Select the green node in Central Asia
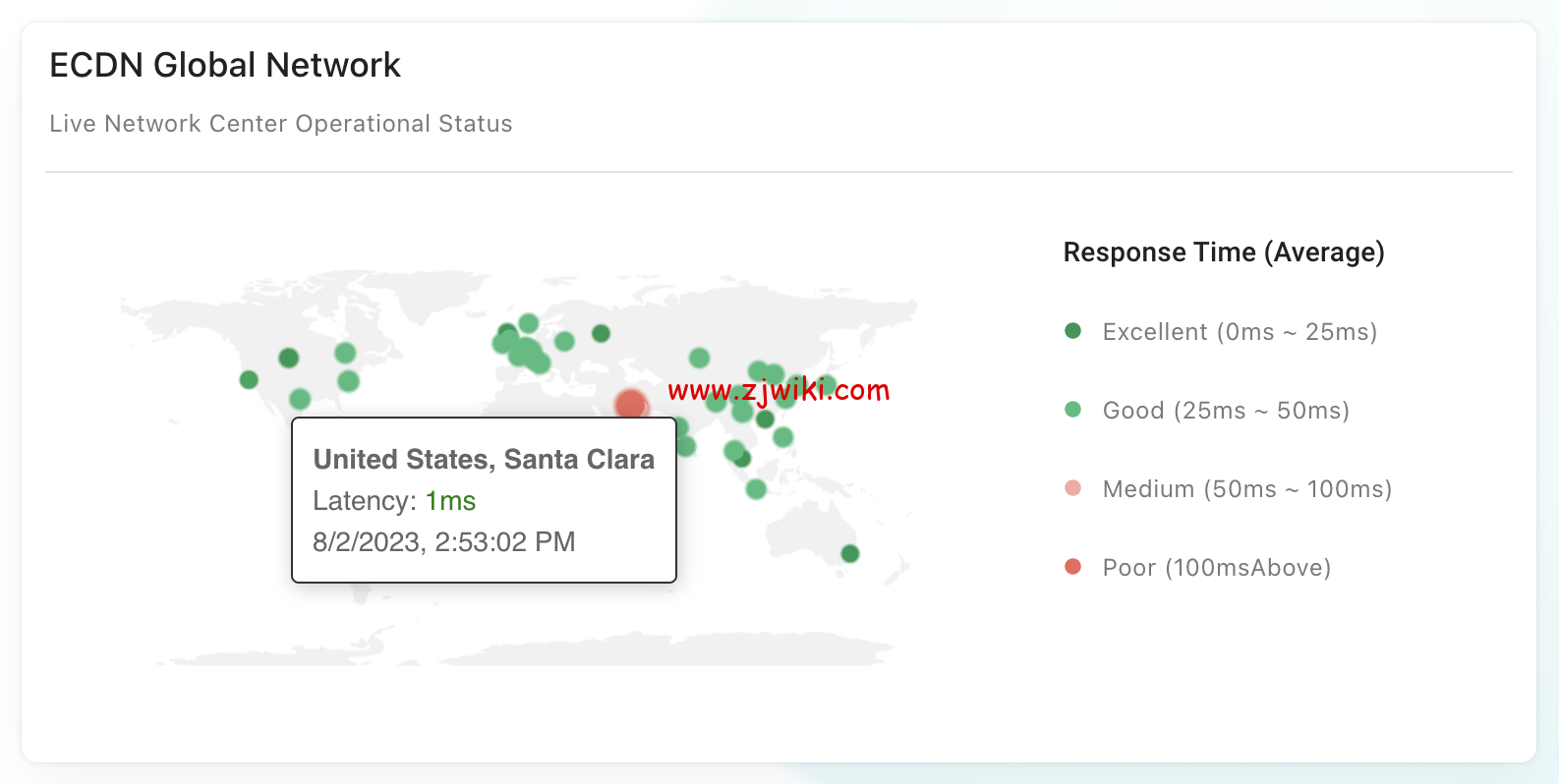Viewport: 1559px width, 784px height. tap(699, 358)
